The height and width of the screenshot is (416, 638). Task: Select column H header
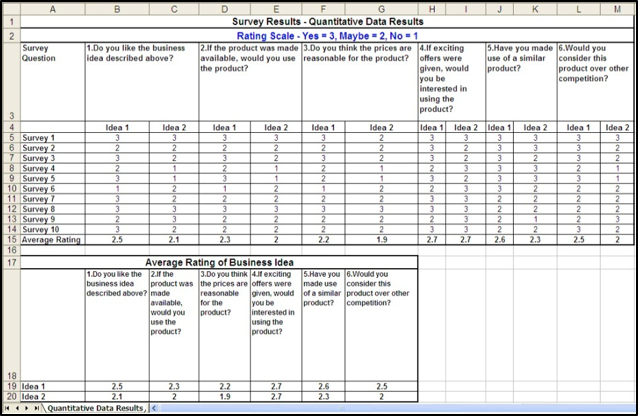click(x=432, y=9)
